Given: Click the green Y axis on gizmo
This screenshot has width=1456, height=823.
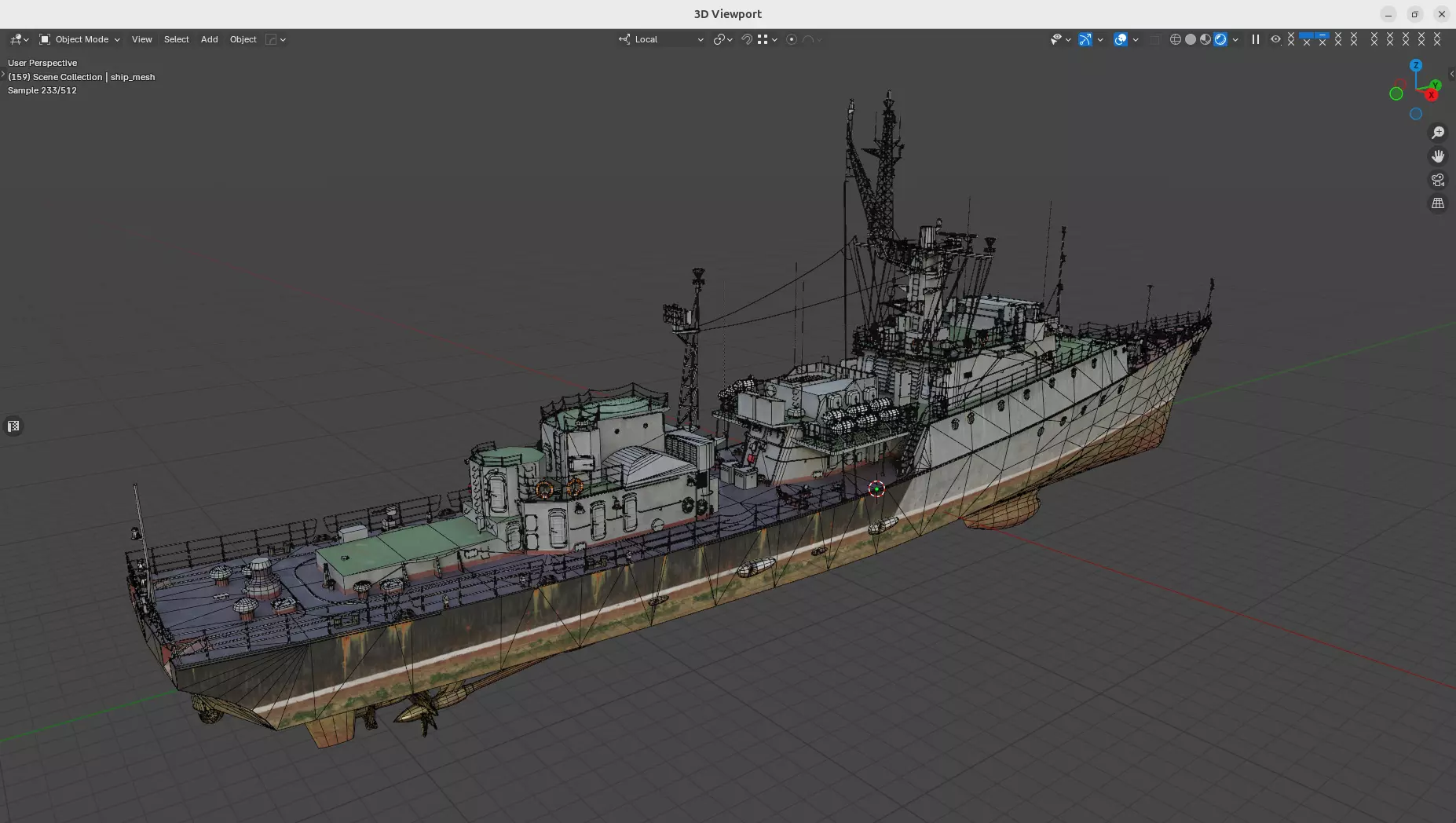Looking at the screenshot, I should [1436, 85].
